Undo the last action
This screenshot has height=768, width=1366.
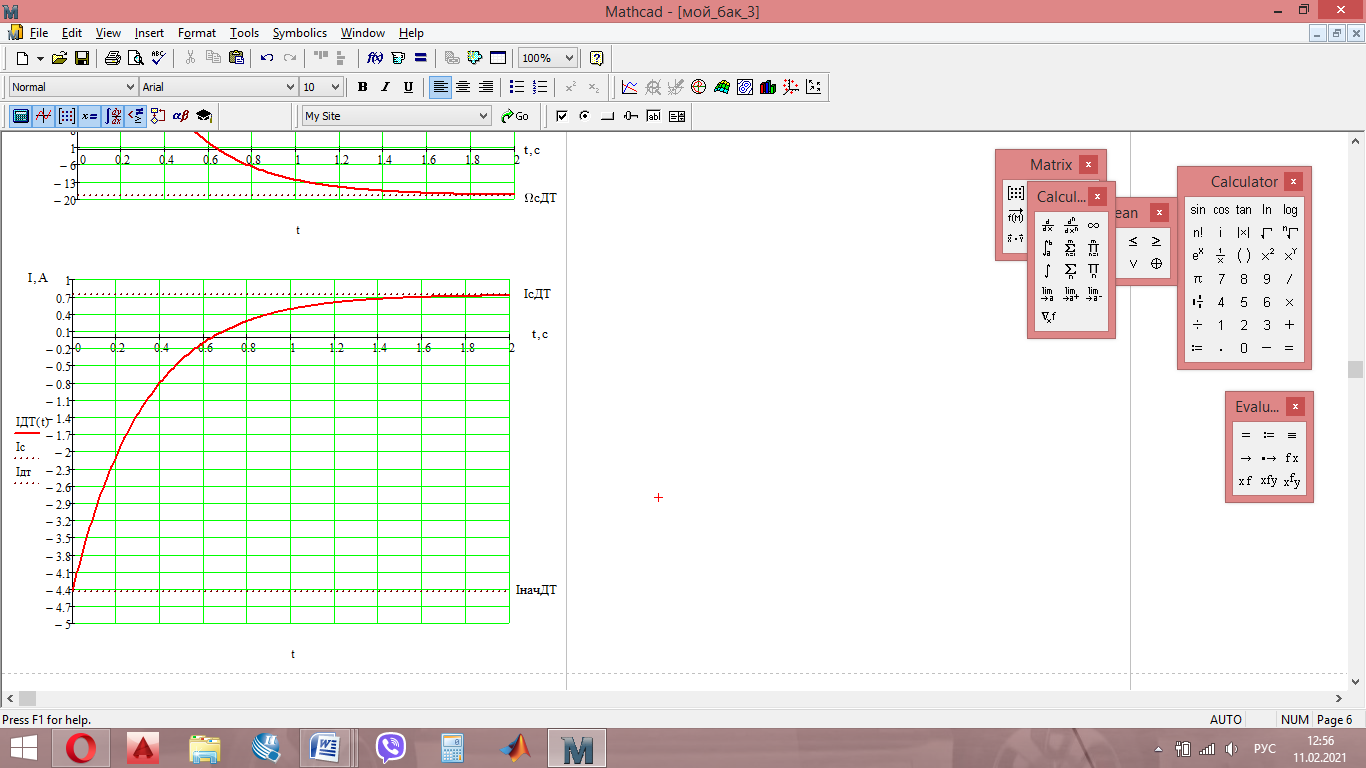[267, 58]
